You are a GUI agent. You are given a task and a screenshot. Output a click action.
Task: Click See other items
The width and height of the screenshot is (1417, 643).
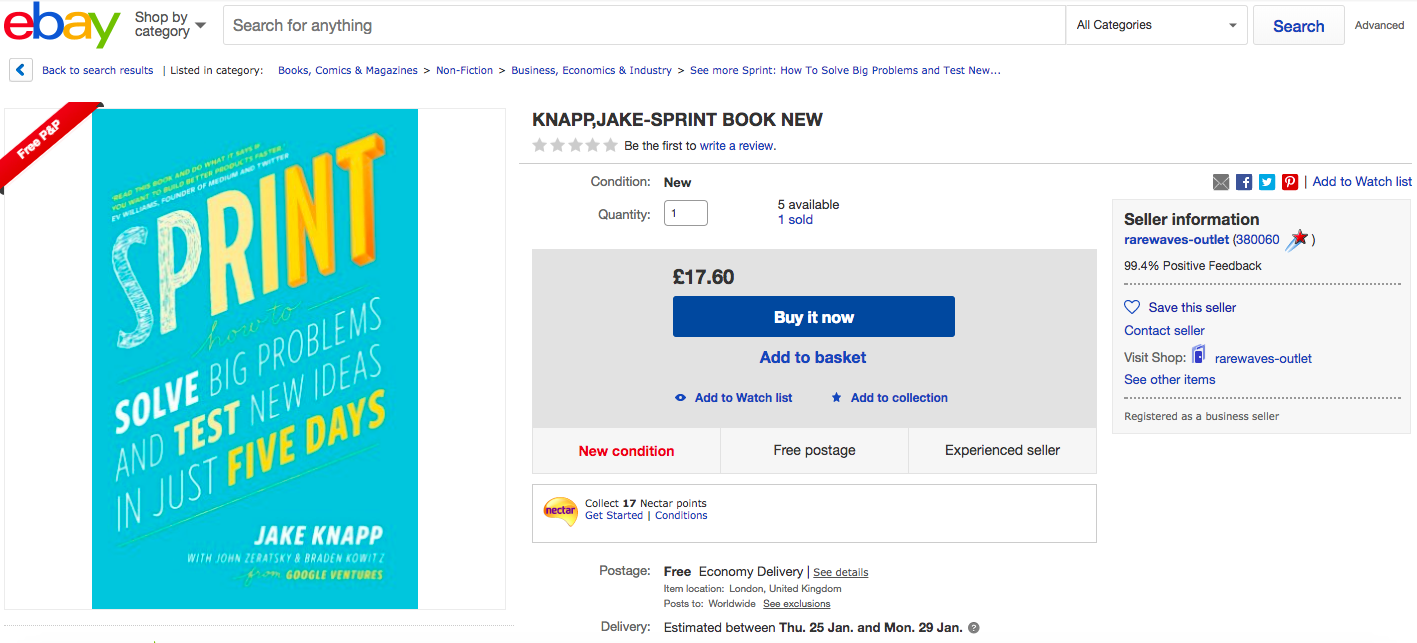1169,380
